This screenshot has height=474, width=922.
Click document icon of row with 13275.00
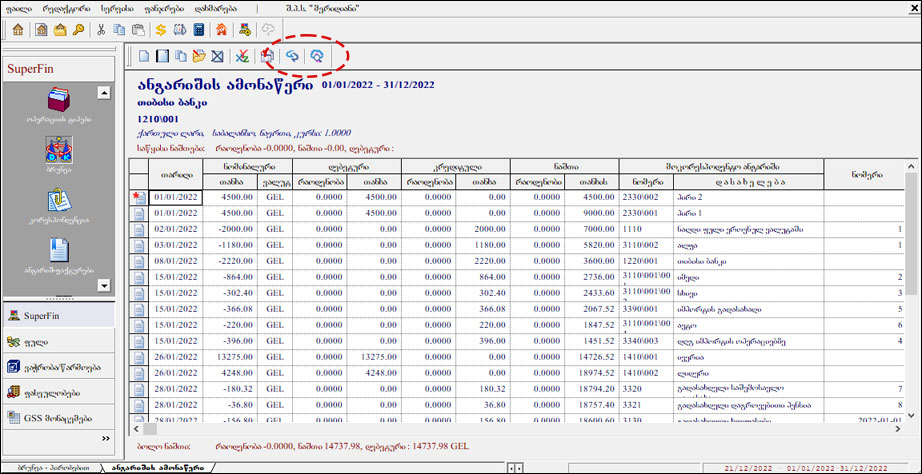(x=139, y=357)
